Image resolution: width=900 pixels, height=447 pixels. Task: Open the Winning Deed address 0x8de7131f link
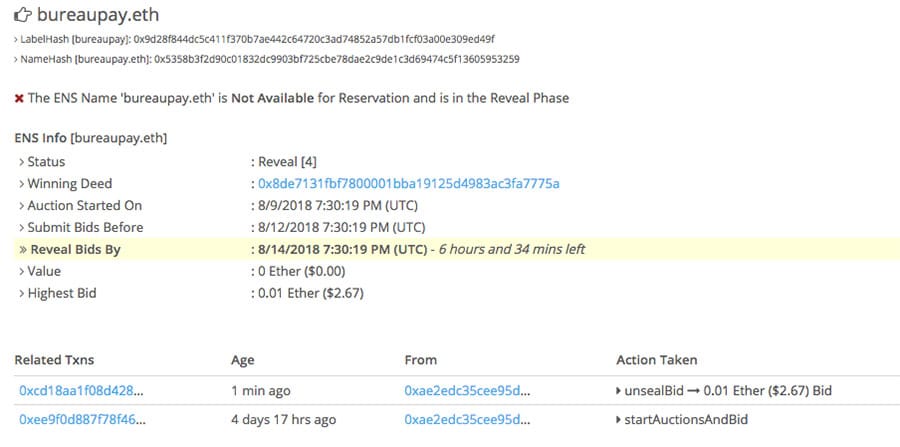[408, 184]
